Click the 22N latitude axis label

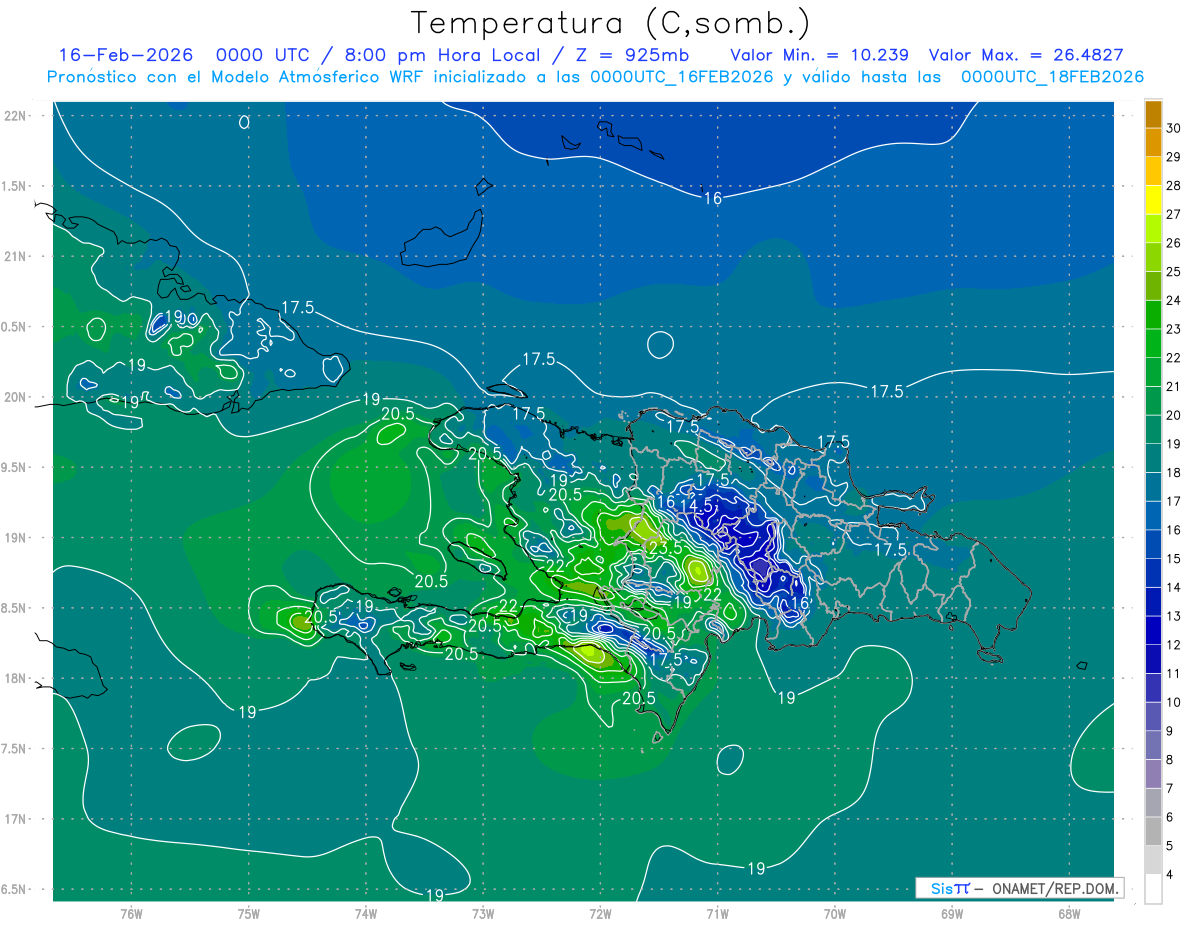tap(17, 115)
